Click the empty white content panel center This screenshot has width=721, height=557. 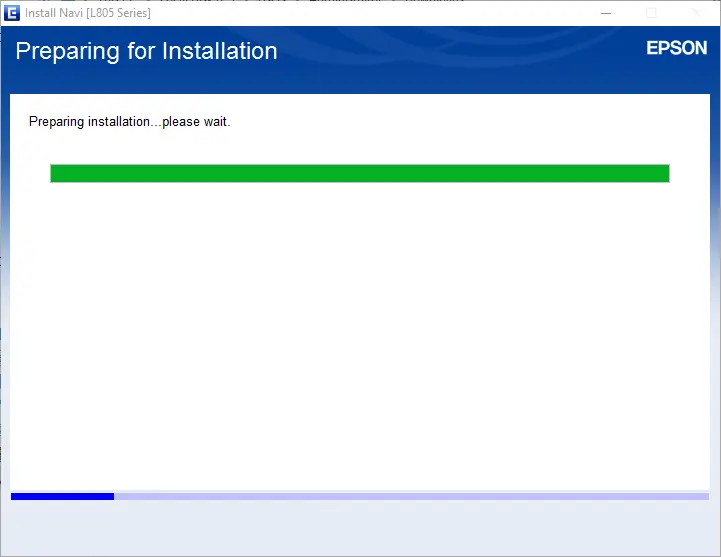tap(359, 330)
